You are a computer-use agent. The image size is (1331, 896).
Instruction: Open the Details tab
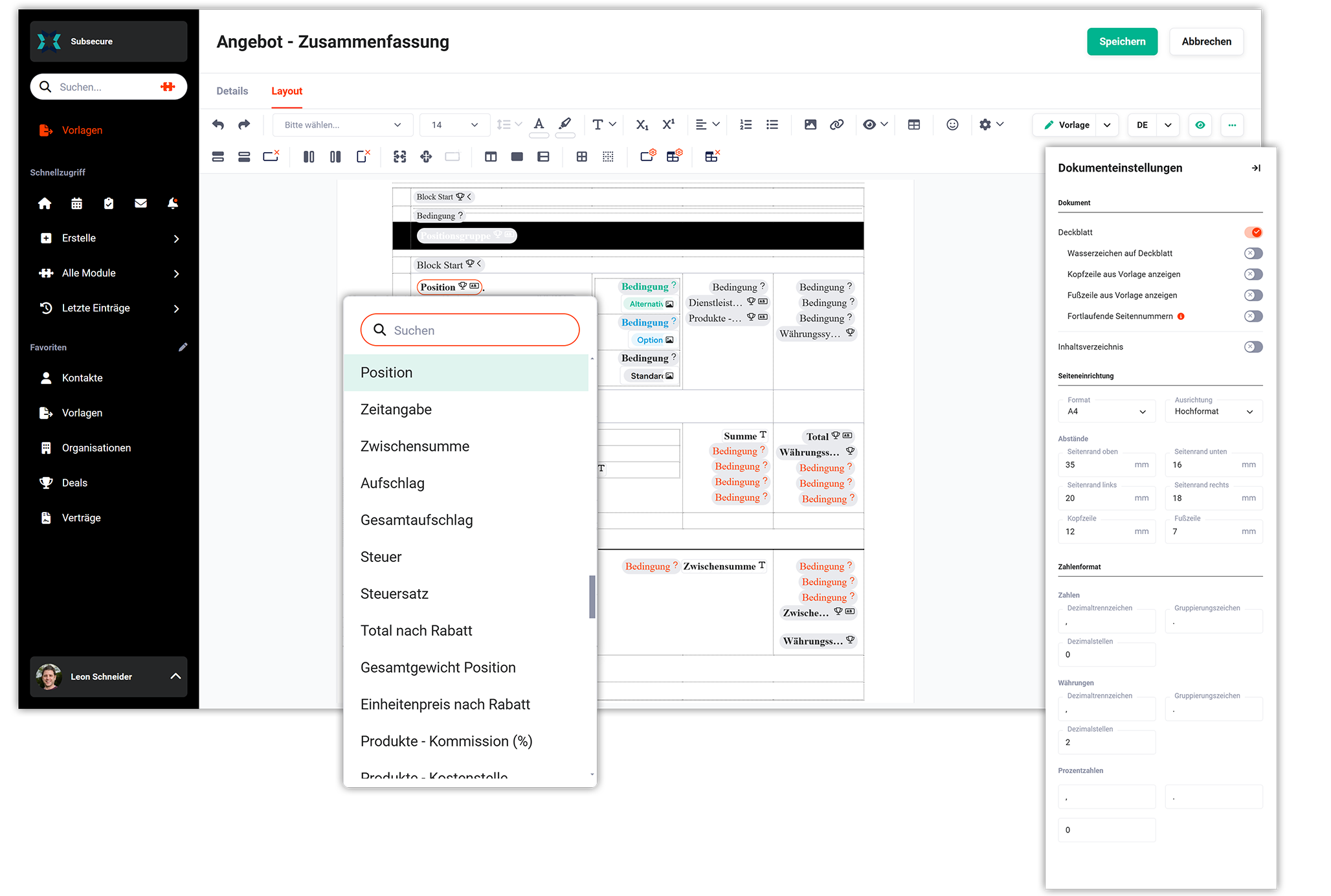tap(232, 91)
